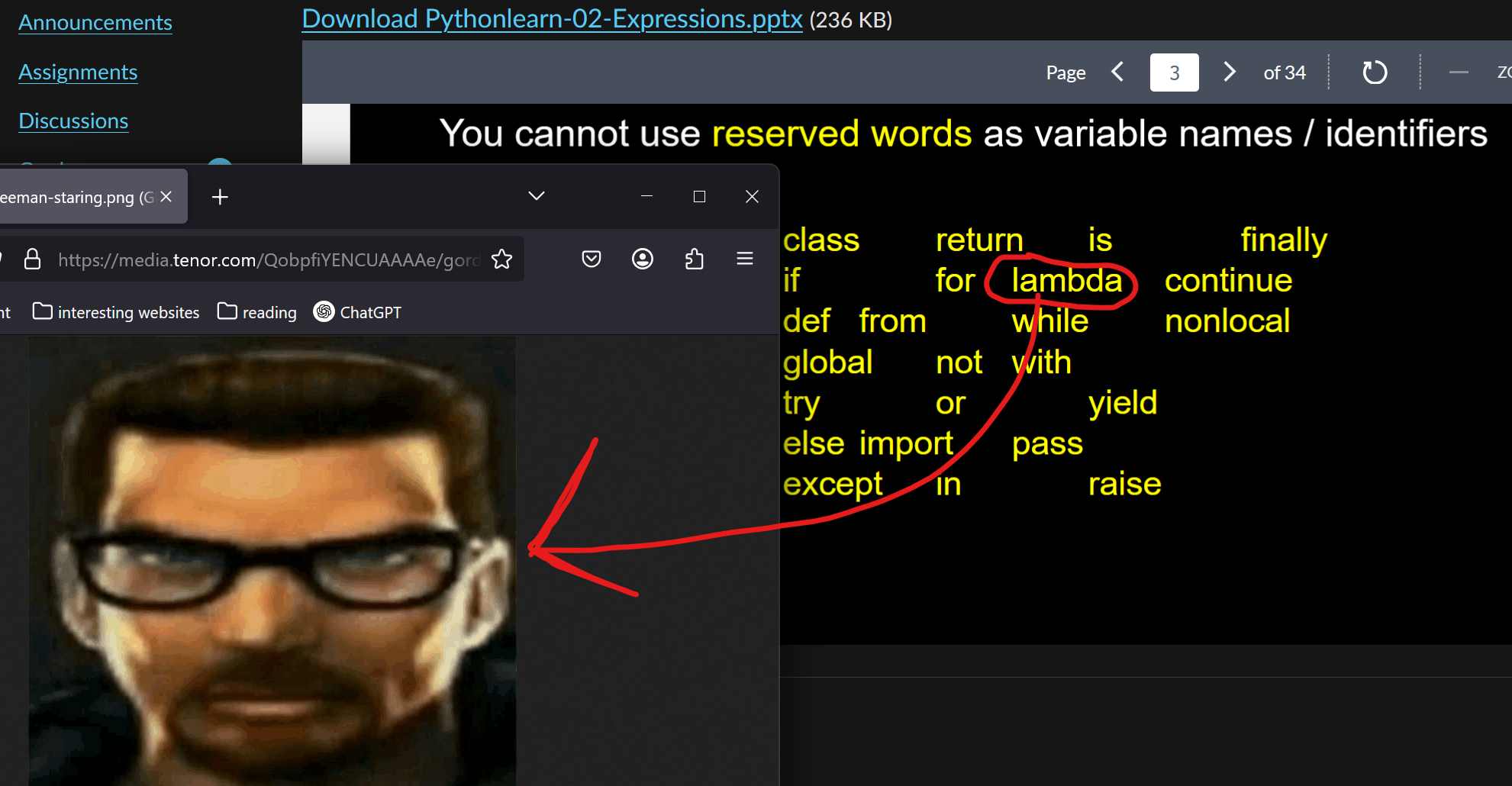
Task: Click the page number input field
Action: click(1174, 72)
